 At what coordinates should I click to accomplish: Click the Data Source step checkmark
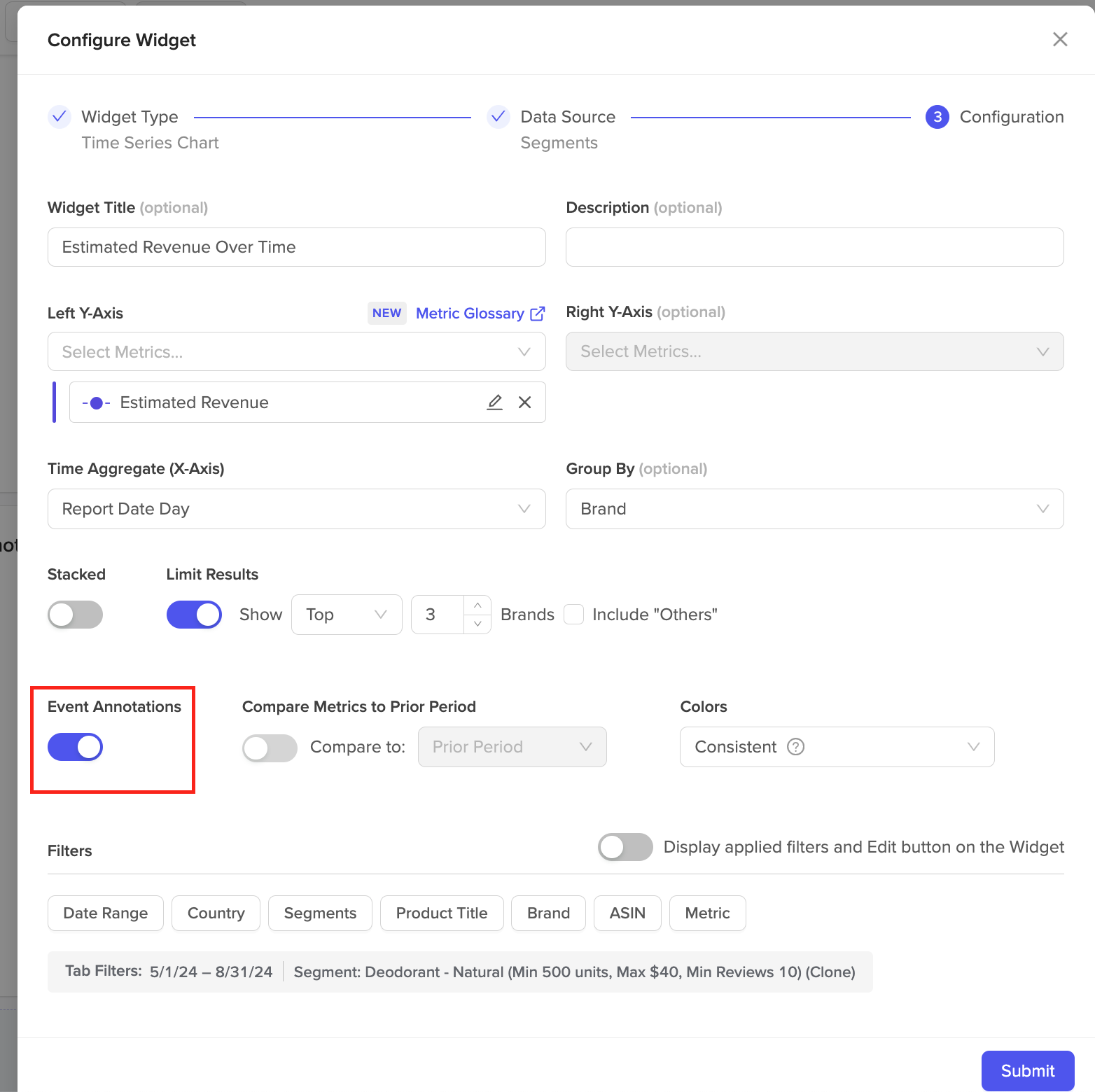click(x=498, y=116)
